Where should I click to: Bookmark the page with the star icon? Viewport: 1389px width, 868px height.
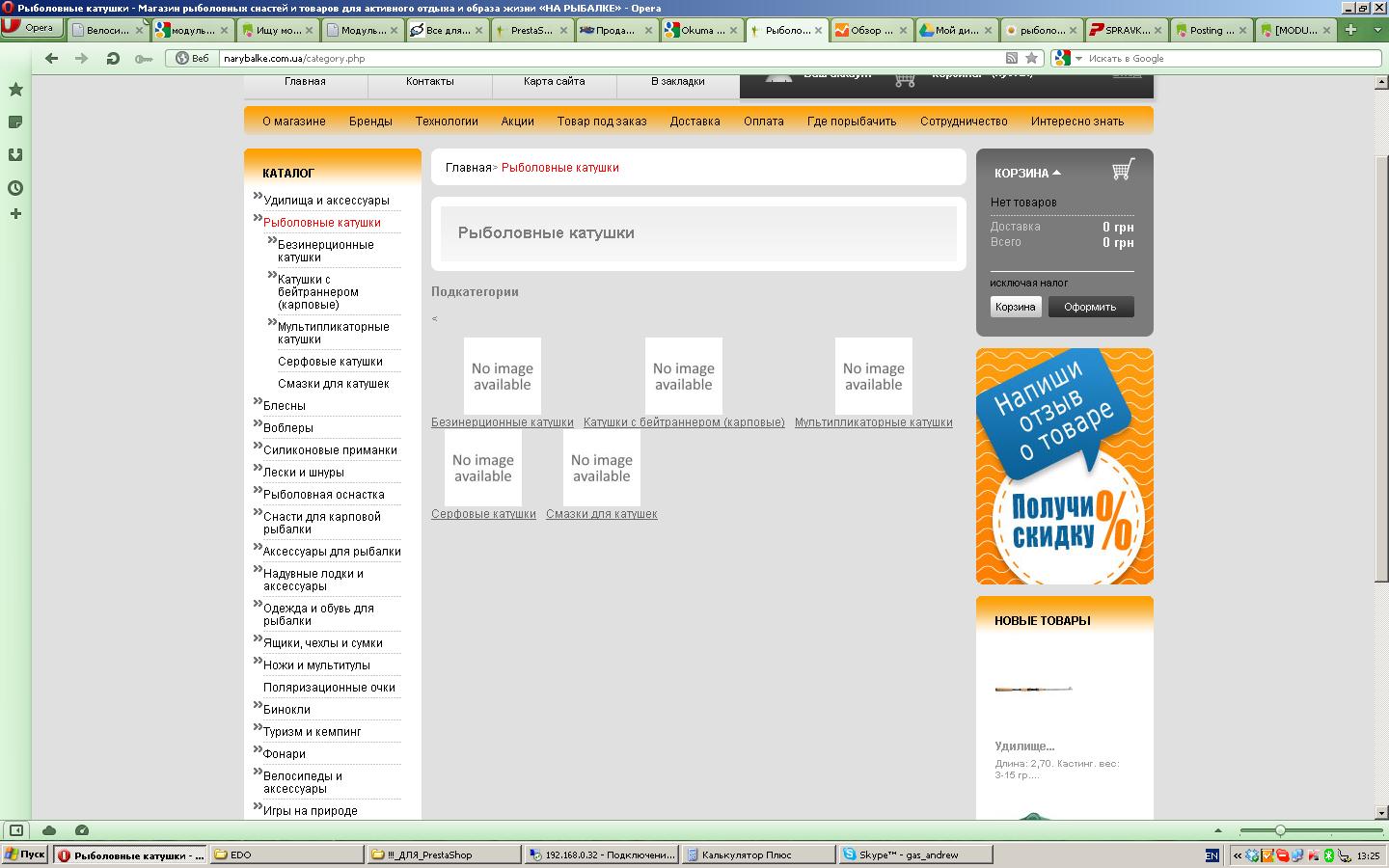click(1031, 58)
